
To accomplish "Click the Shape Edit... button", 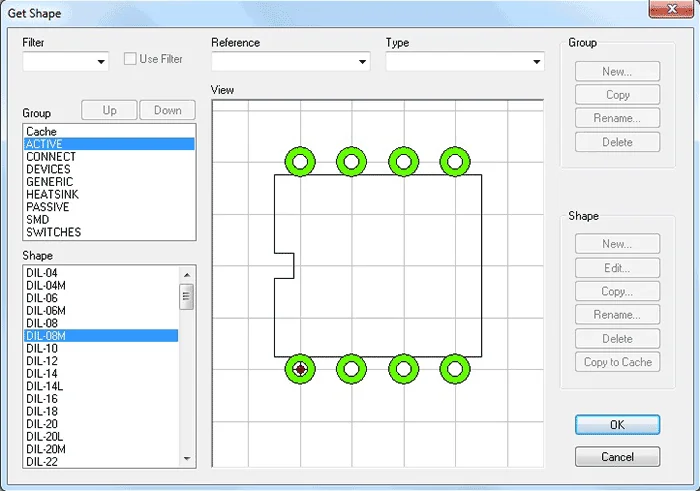I will (617, 268).
